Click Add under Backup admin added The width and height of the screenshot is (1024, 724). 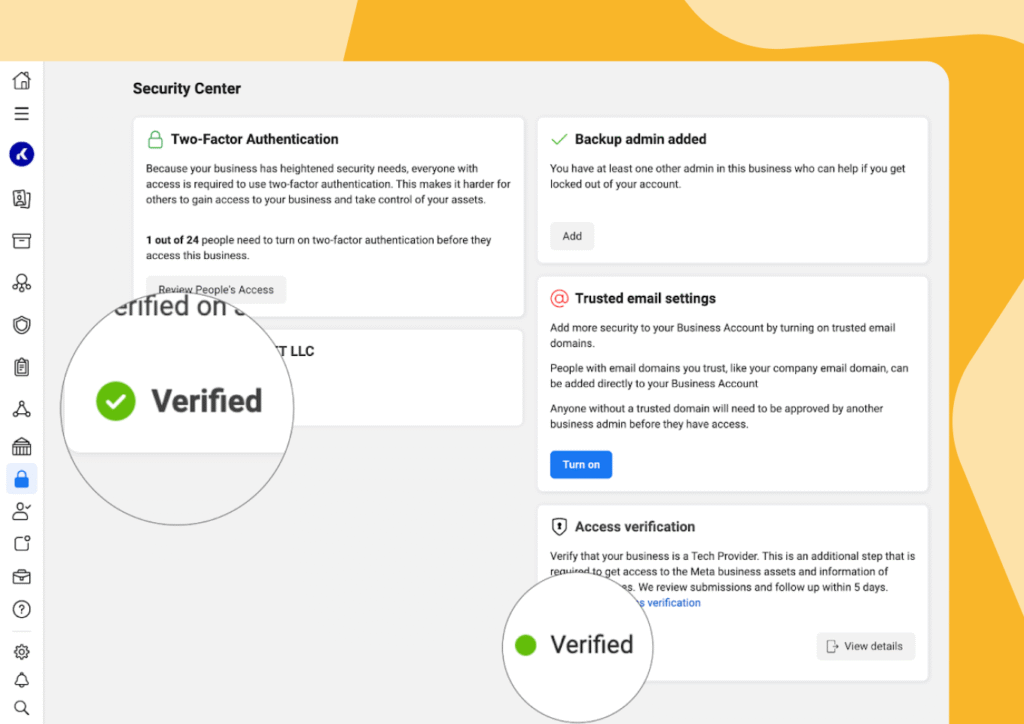tap(571, 236)
